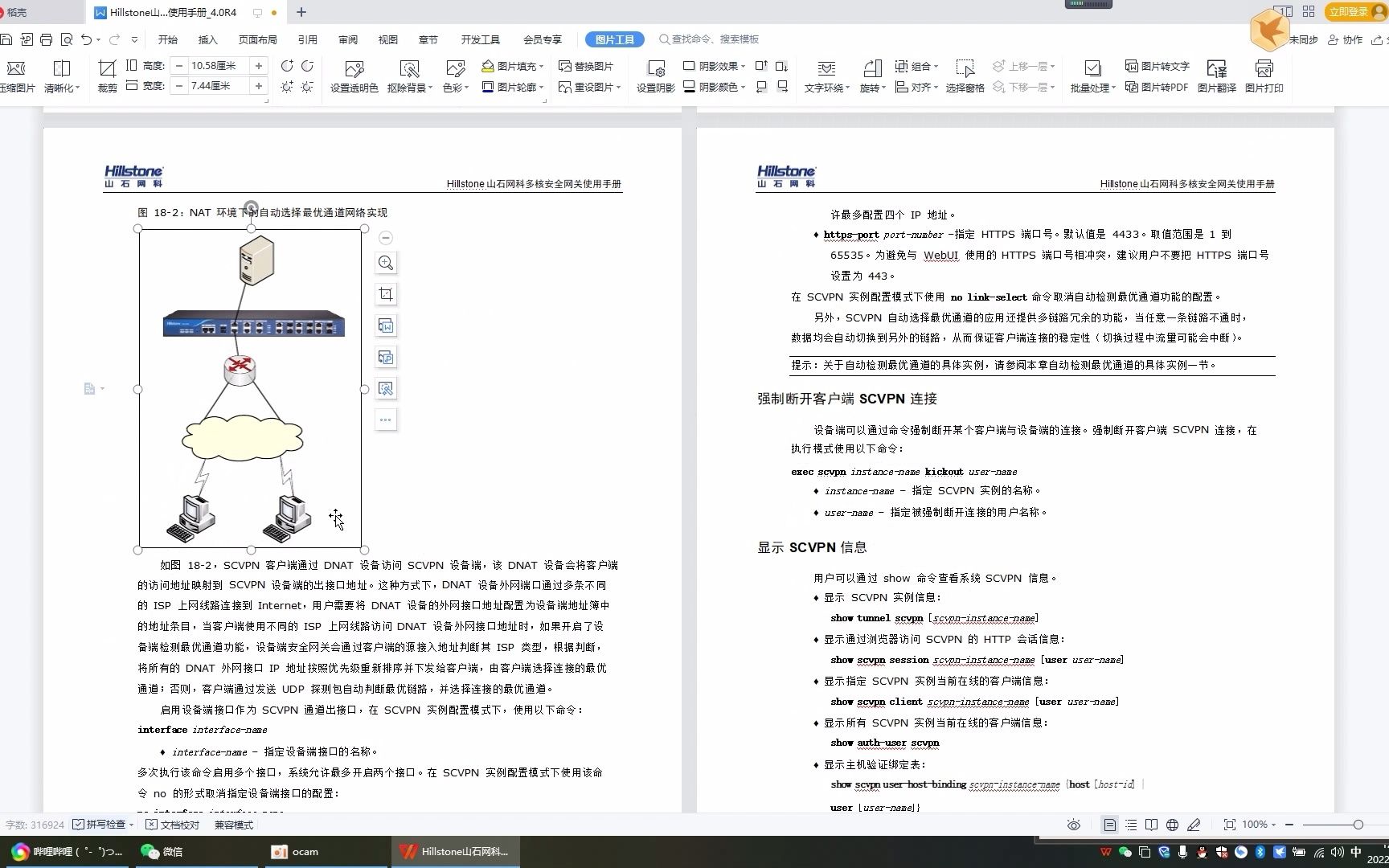The image size is (1389, 868).
Task: Toggle the writing mode pen icon
Action: (x=1194, y=825)
